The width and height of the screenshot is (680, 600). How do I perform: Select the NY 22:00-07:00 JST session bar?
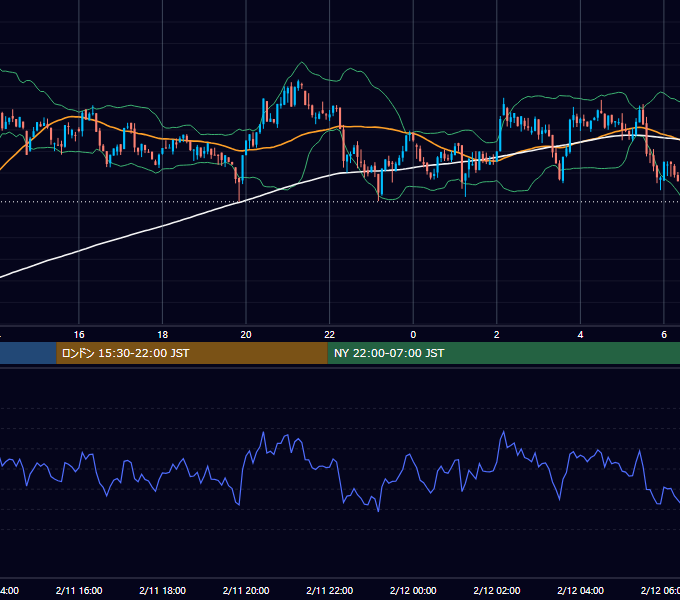(x=503, y=353)
